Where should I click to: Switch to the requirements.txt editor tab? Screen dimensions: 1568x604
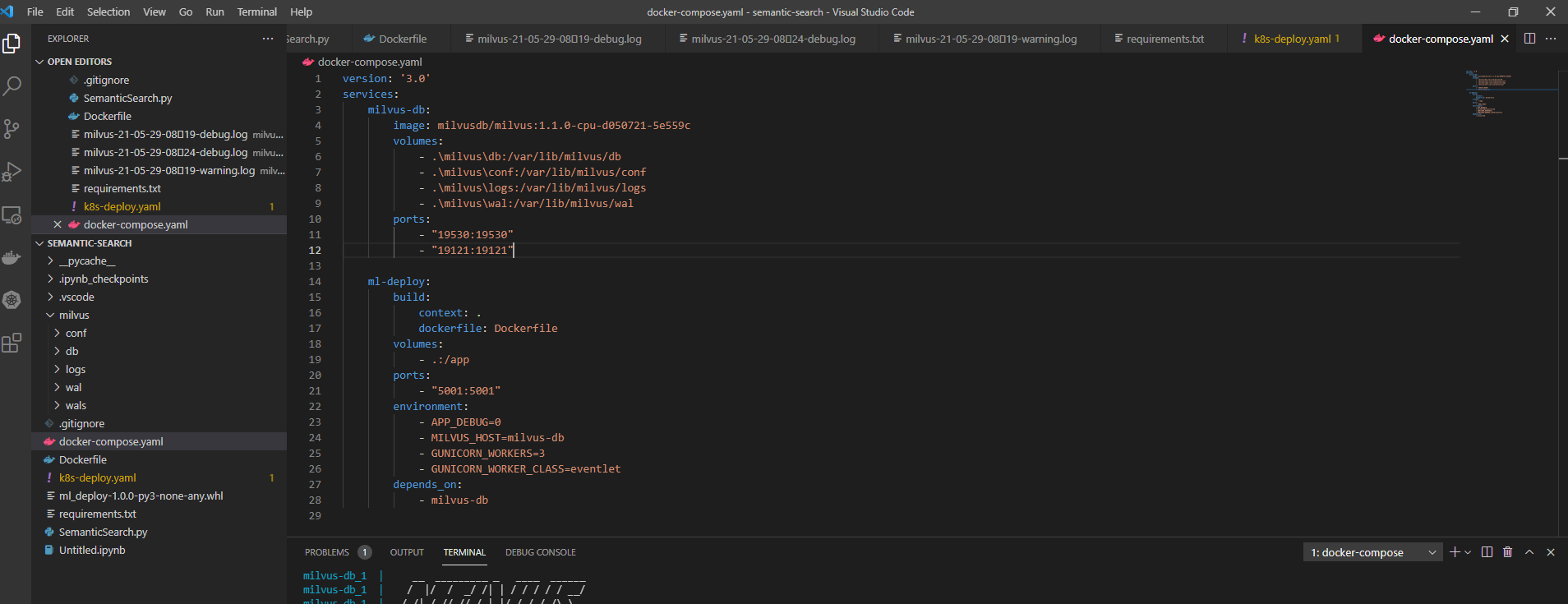1164,39
